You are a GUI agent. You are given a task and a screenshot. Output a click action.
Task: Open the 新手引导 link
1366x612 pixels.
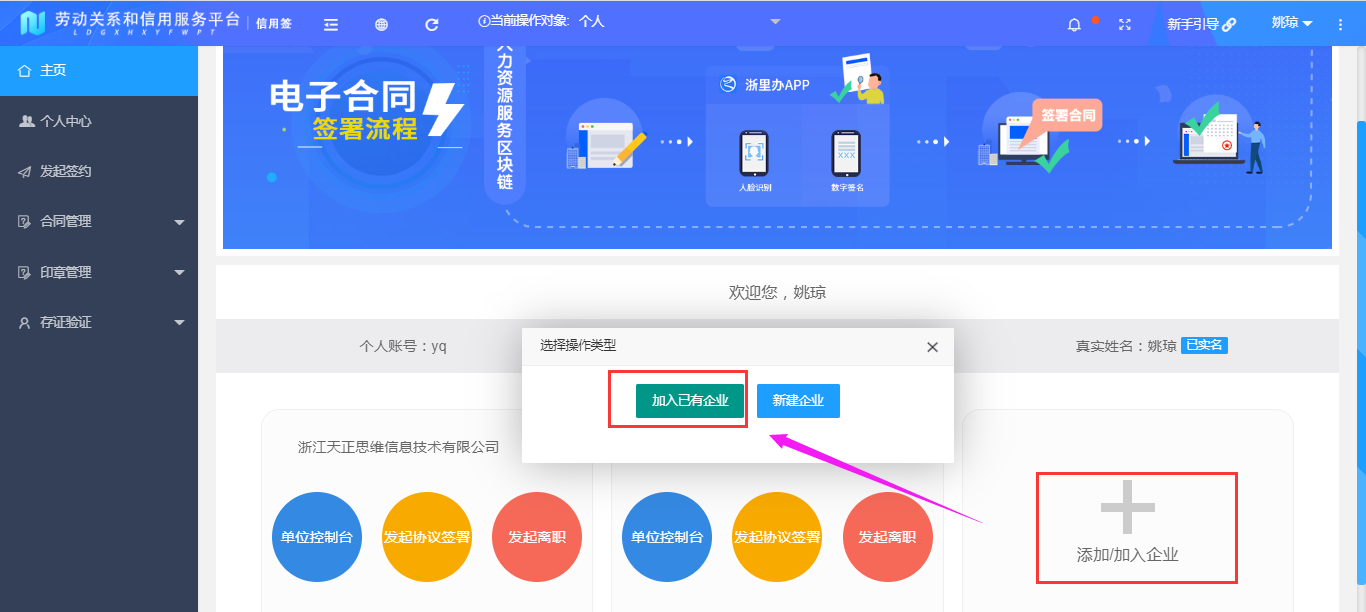click(1202, 25)
